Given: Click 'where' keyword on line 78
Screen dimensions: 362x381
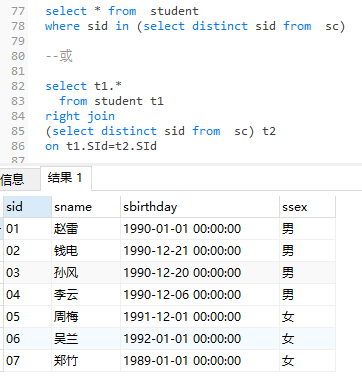Looking at the screenshot, I should click(62, 26).
